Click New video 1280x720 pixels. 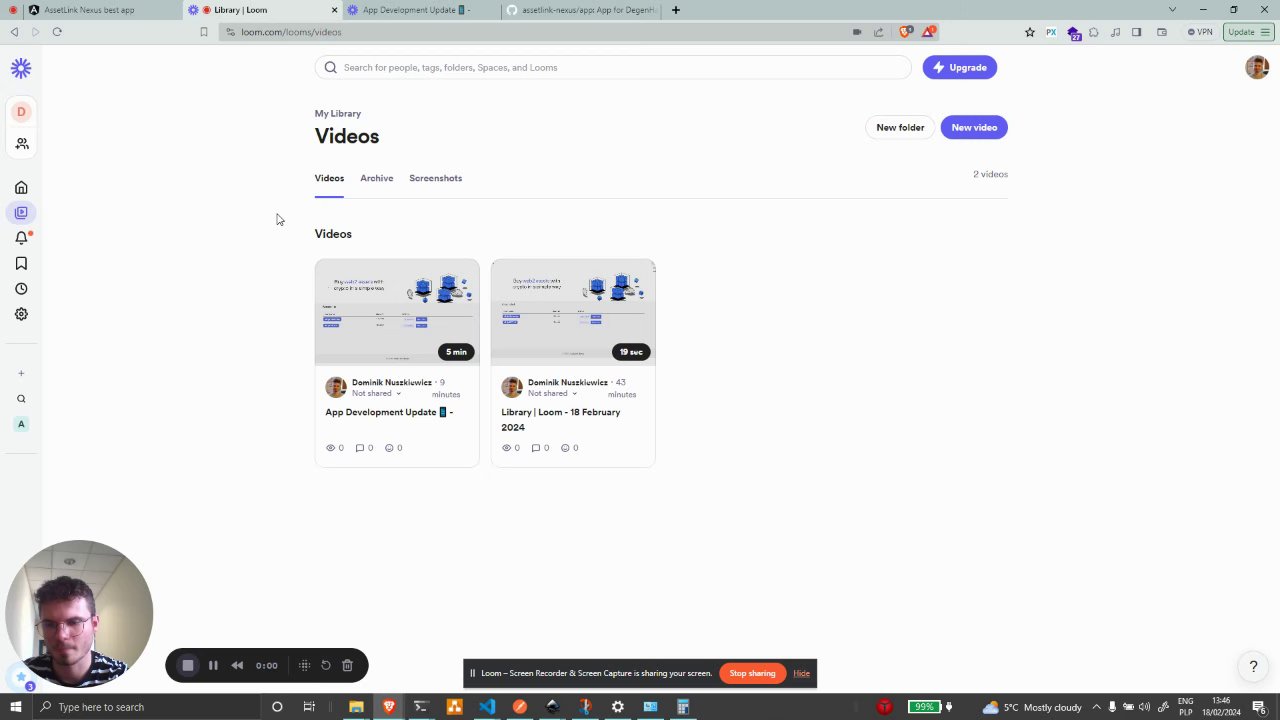[974, 128]
